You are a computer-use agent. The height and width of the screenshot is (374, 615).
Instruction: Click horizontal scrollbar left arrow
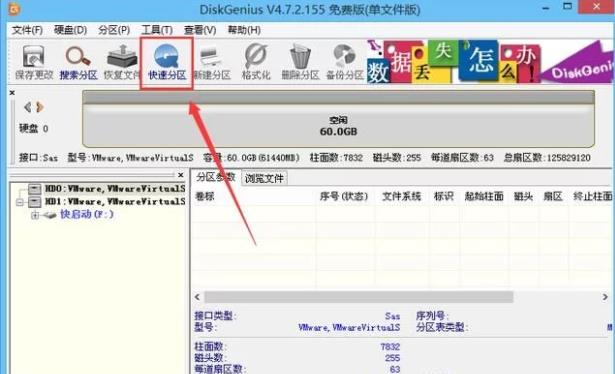tap(197, 297)
